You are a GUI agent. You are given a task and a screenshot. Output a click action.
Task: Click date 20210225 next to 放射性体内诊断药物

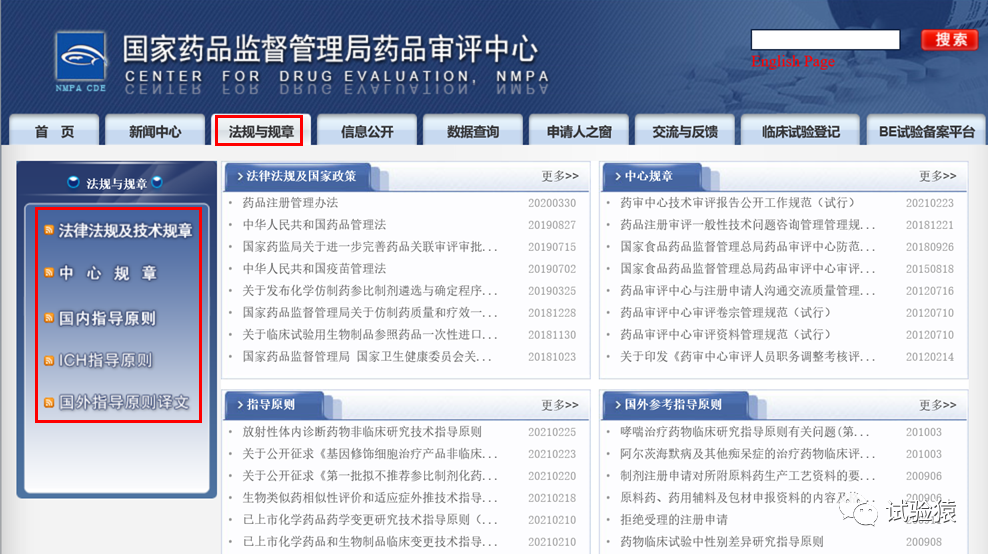tap(552, 432)
